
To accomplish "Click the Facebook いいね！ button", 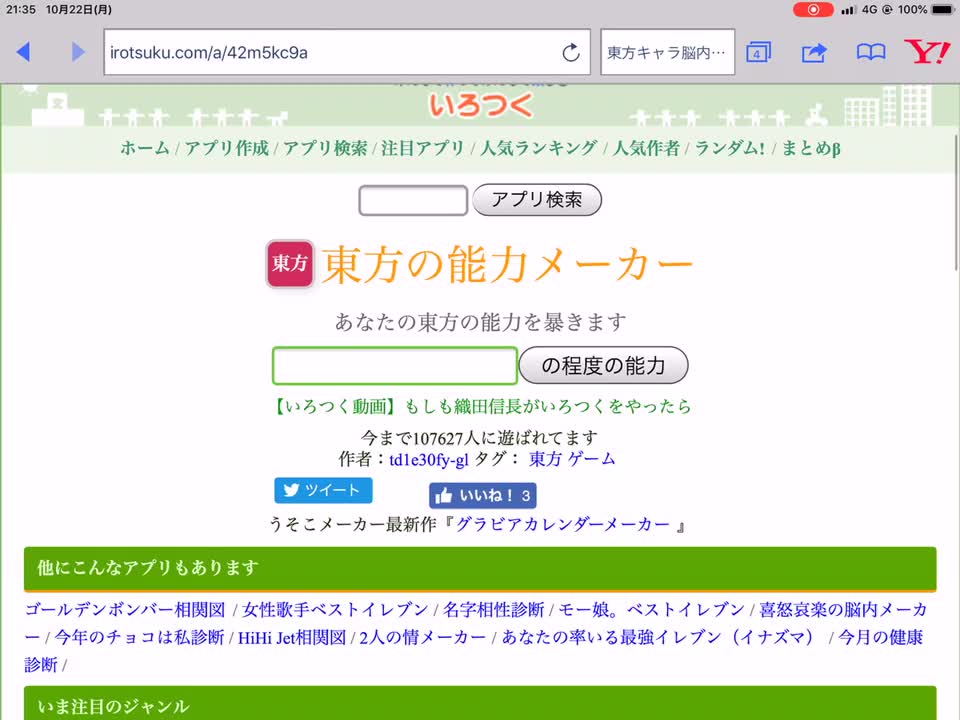I will pyautogui.click(x=483, y=495).
